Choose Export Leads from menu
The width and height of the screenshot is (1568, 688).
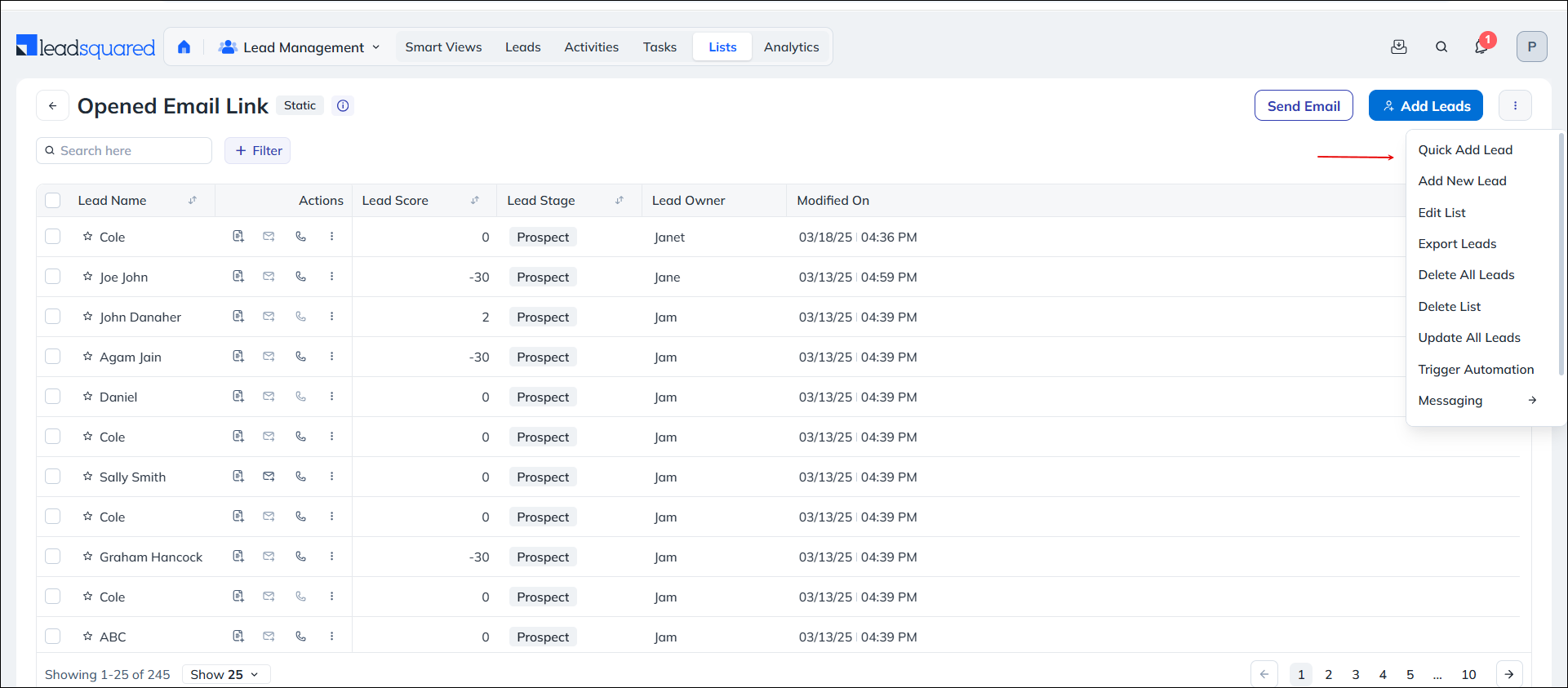pos(1457,244)
